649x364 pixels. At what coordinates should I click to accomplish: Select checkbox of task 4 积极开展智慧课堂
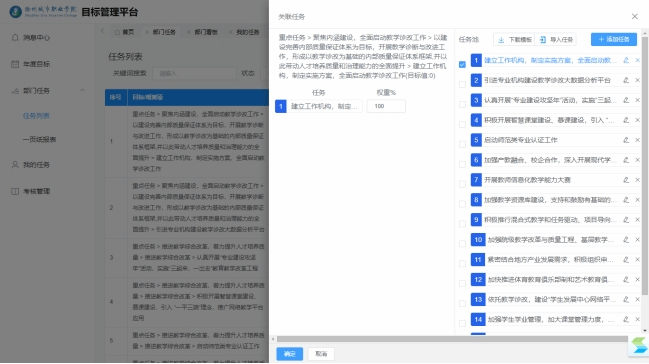[x=462, y=124]
